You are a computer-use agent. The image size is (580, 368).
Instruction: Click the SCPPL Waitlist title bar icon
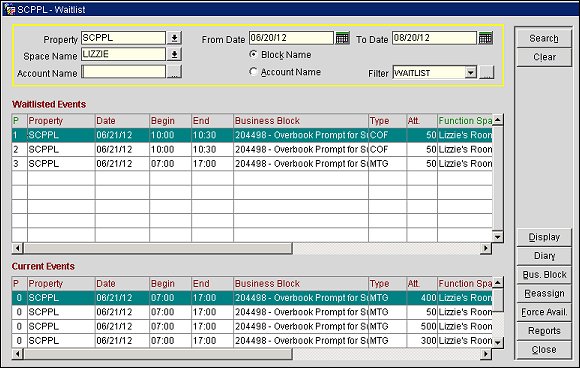coord(9,9)
